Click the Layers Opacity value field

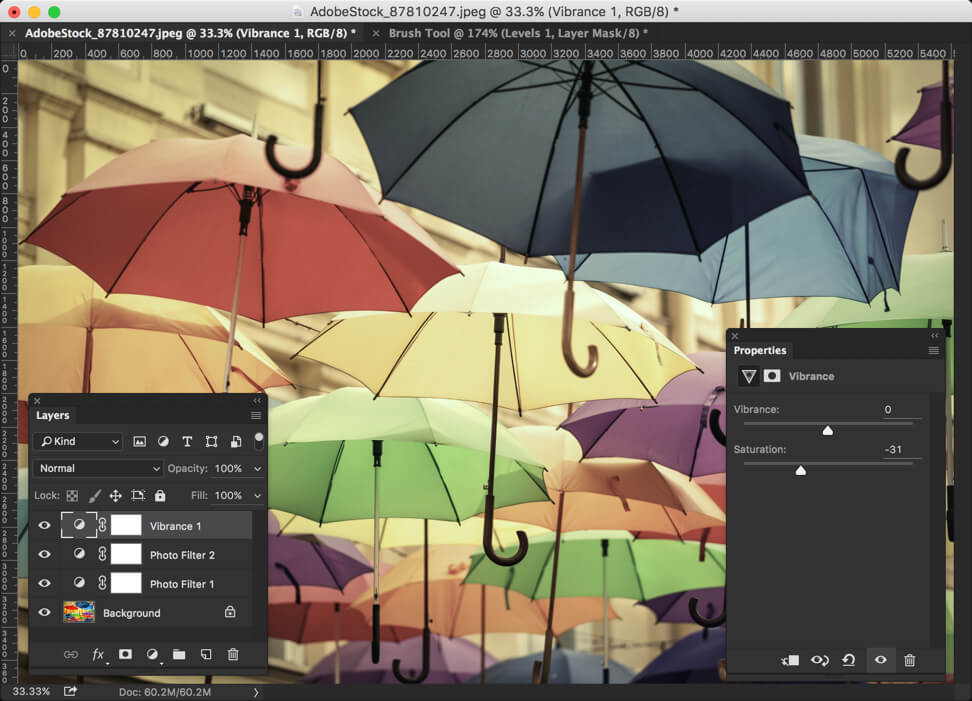pyautogui.click(x=231, y=469)
